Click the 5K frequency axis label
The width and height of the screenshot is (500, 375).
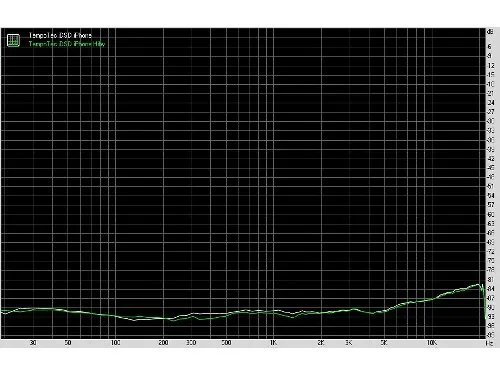(384, 343)
